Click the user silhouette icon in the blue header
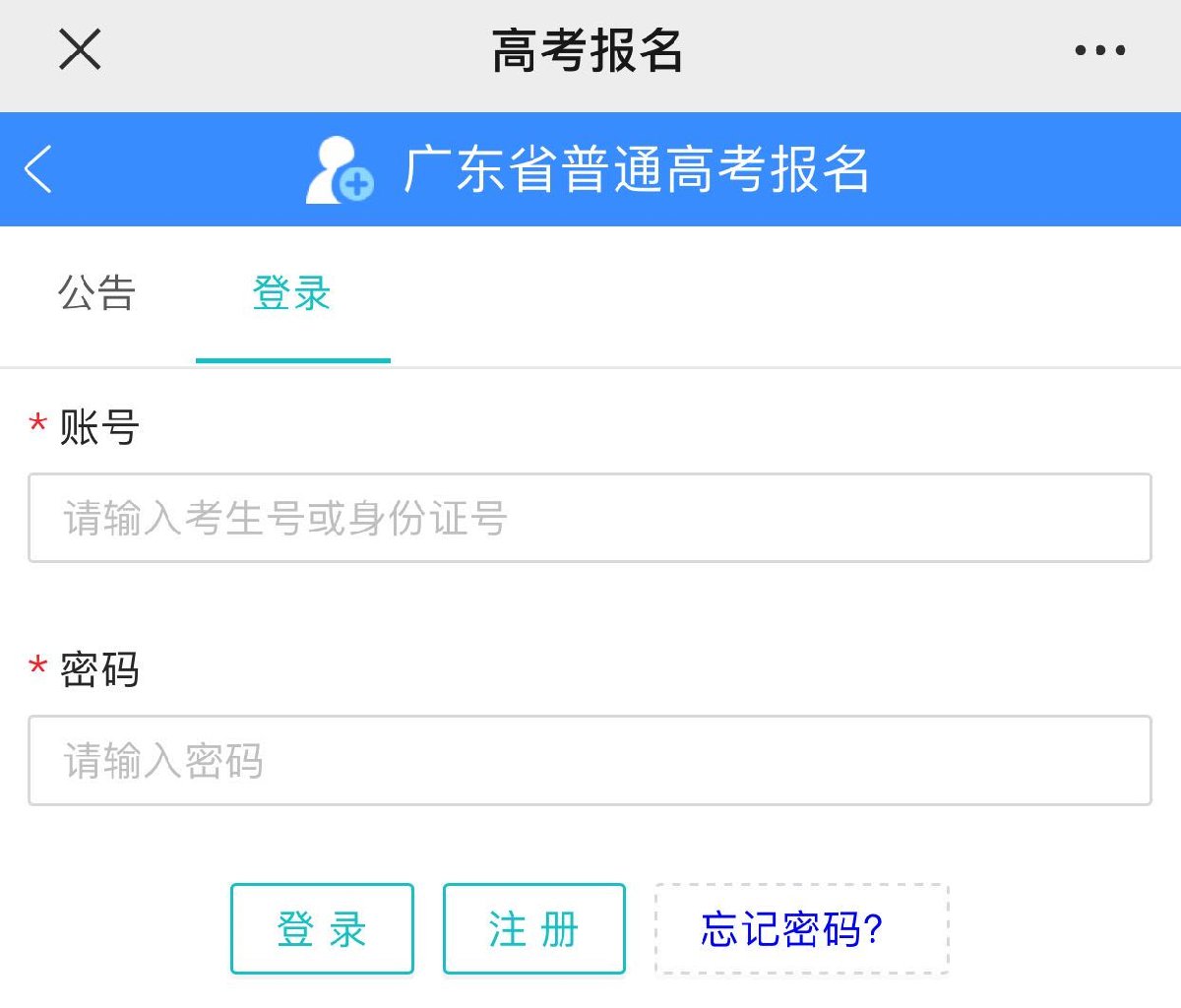Screen dimensions: 1181x1008 pos(329,167)
